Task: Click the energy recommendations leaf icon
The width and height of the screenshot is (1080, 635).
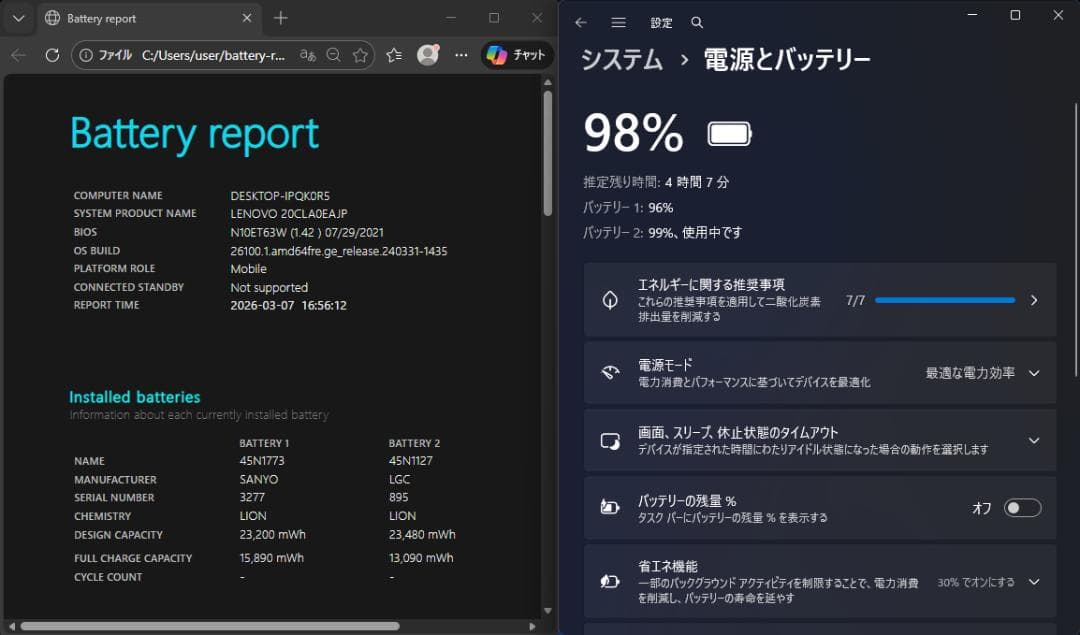Action: [x=610, y=300]
